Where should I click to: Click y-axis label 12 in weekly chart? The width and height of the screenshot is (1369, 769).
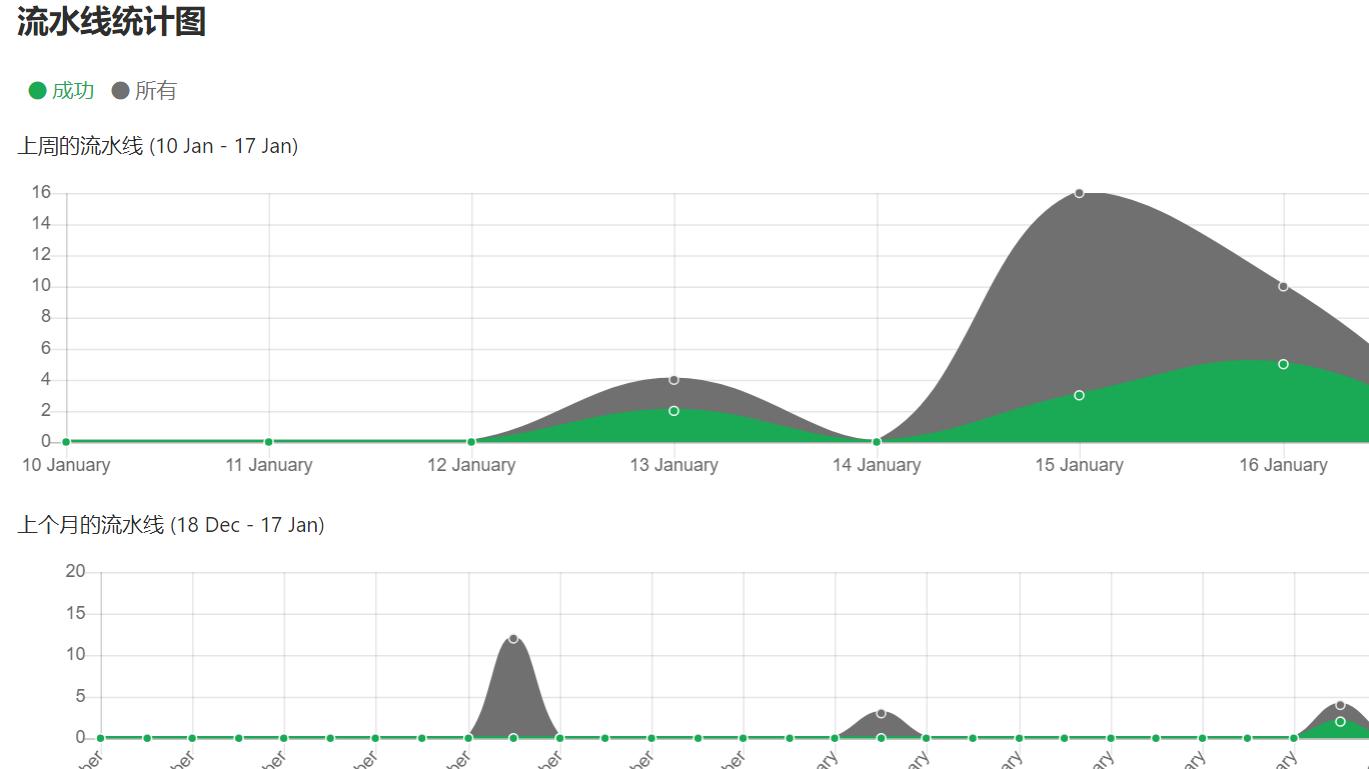point(41,254)
